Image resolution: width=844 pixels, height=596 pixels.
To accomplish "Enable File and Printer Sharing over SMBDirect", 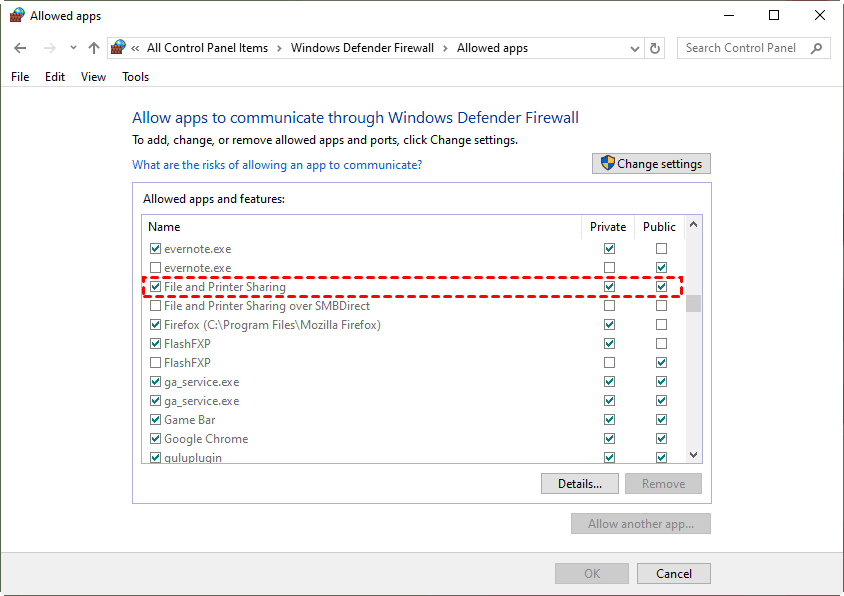I will [x=155, y=306].
